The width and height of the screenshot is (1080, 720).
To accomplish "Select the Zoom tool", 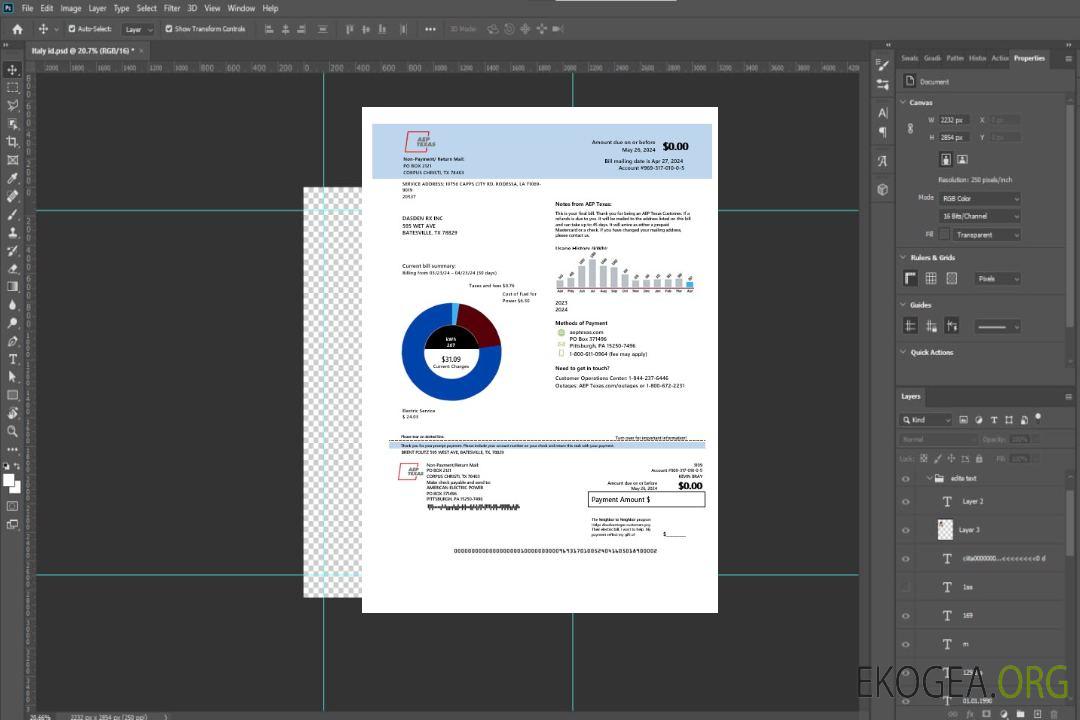I will tap(12, 431).
